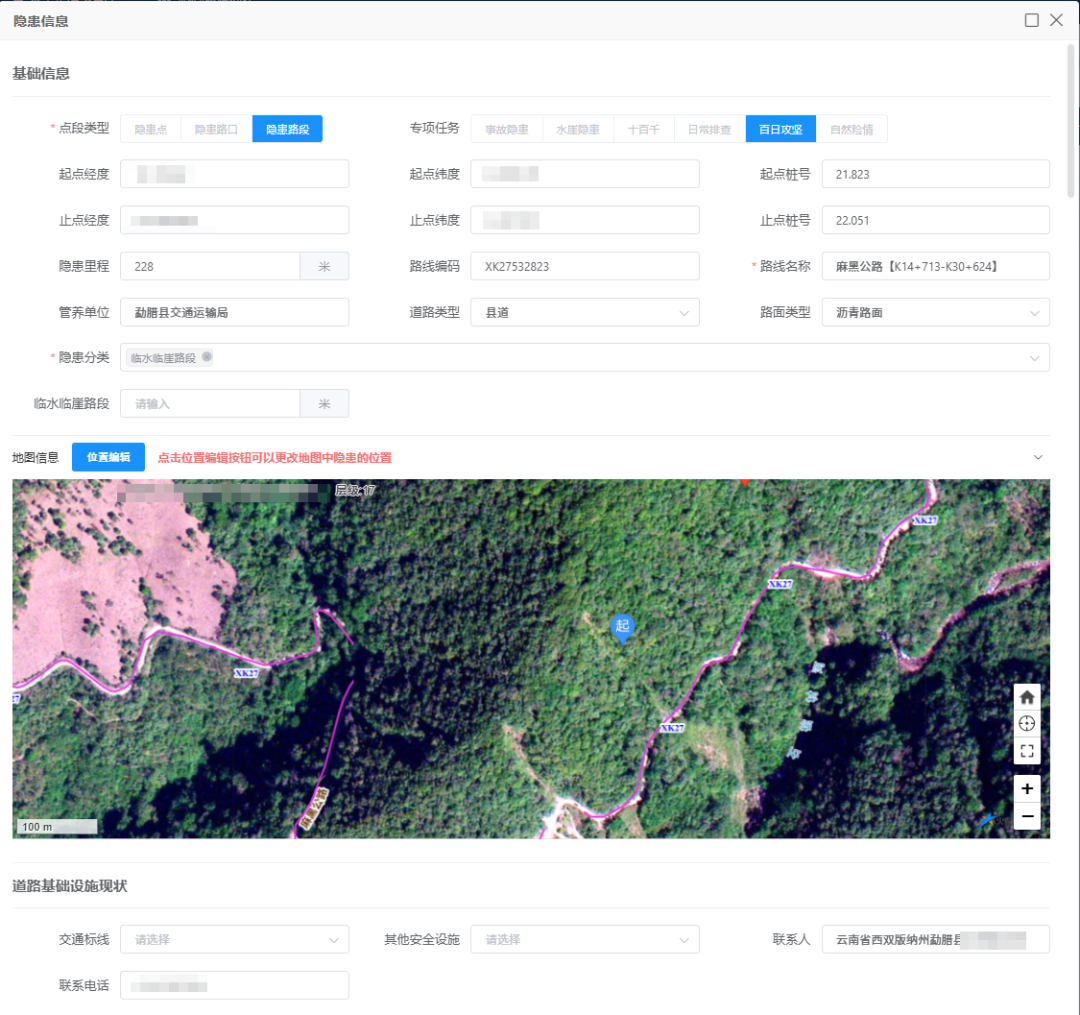This screenshot has width=1080, height=1015.
Task: Click the 基础信息 section heading
Action: point(41,73)
